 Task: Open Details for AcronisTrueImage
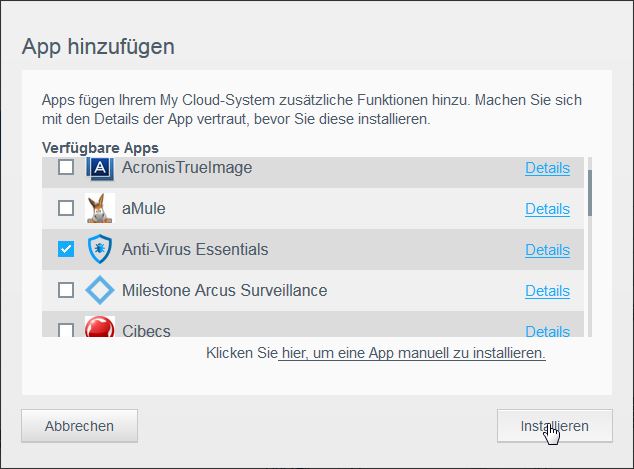[547, 168]
